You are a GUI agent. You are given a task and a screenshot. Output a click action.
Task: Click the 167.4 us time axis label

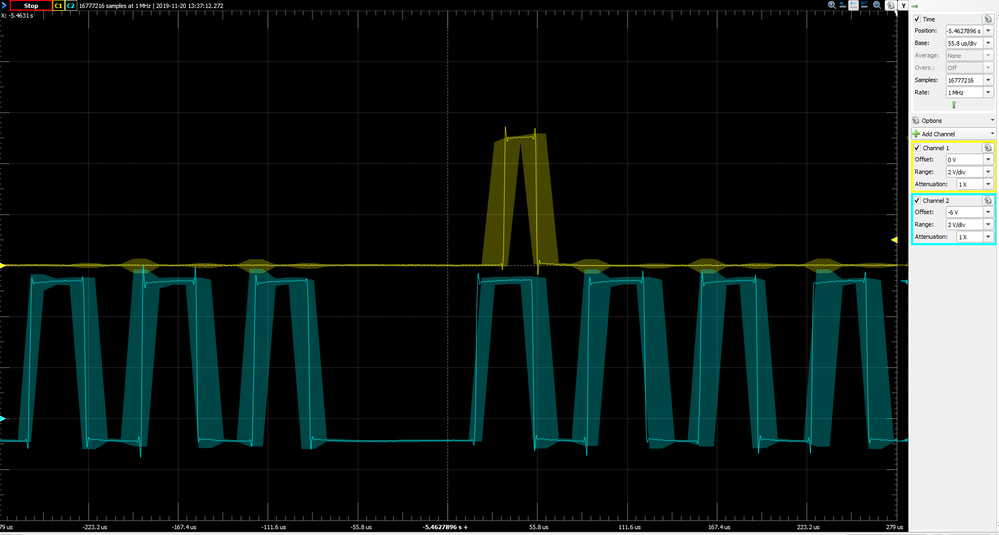point(719,527)
